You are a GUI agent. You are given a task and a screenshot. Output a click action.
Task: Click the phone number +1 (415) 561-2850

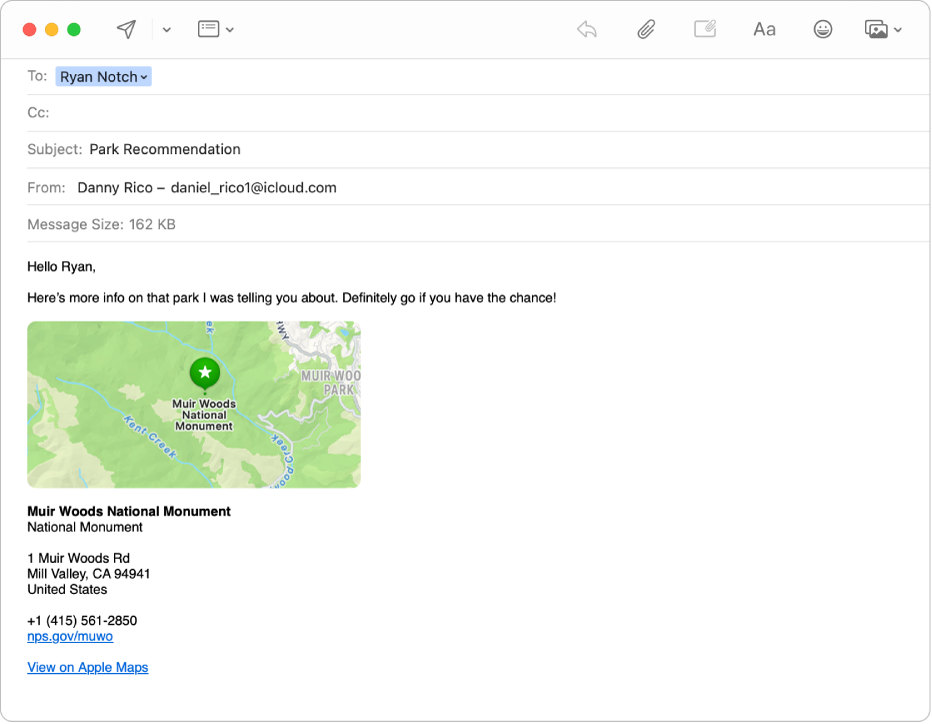82,620
